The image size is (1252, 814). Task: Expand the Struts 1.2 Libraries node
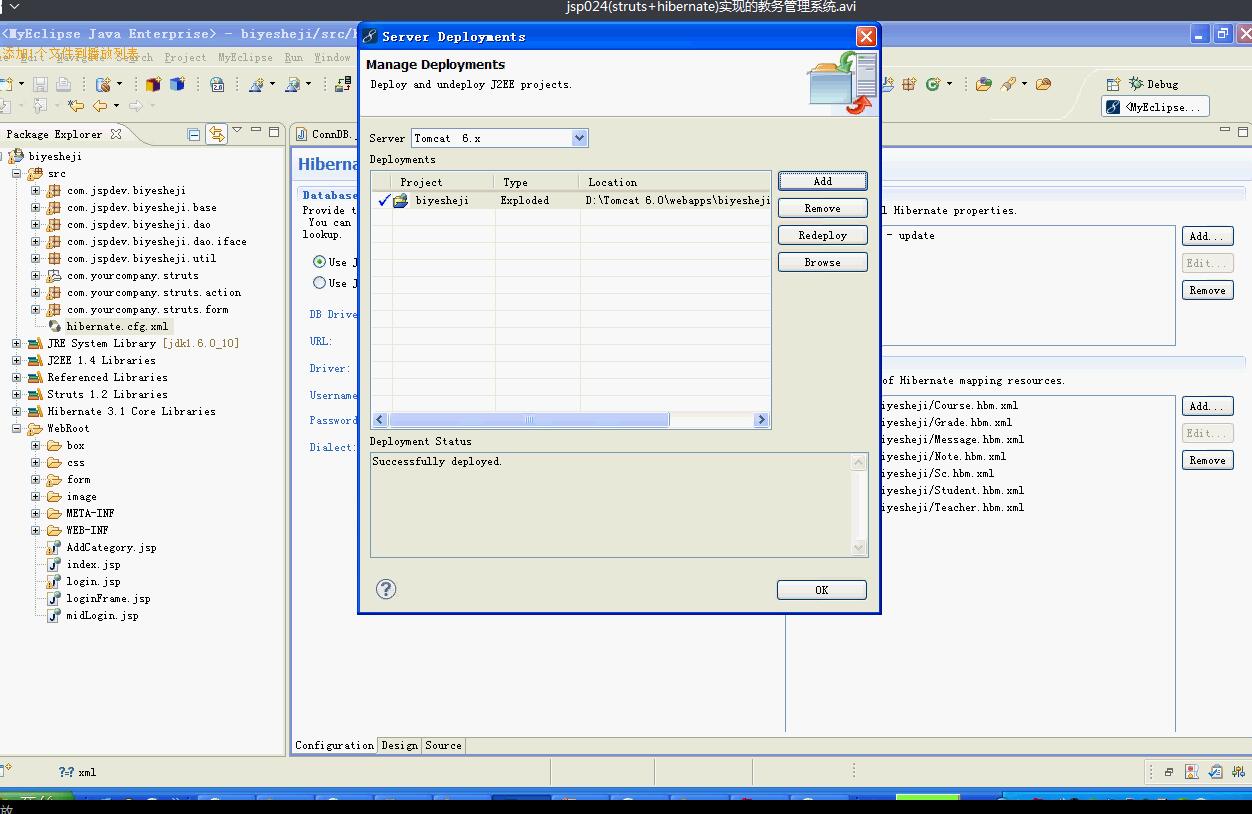pyautogui.click(x=16, y=394)
